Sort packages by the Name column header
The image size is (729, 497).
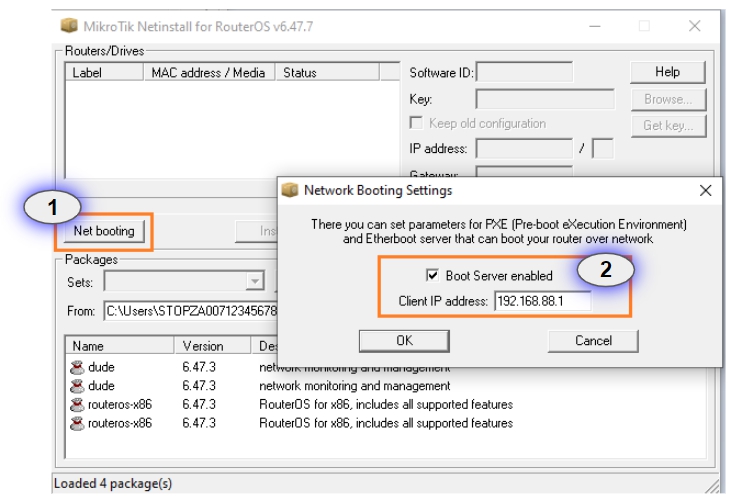120,346
